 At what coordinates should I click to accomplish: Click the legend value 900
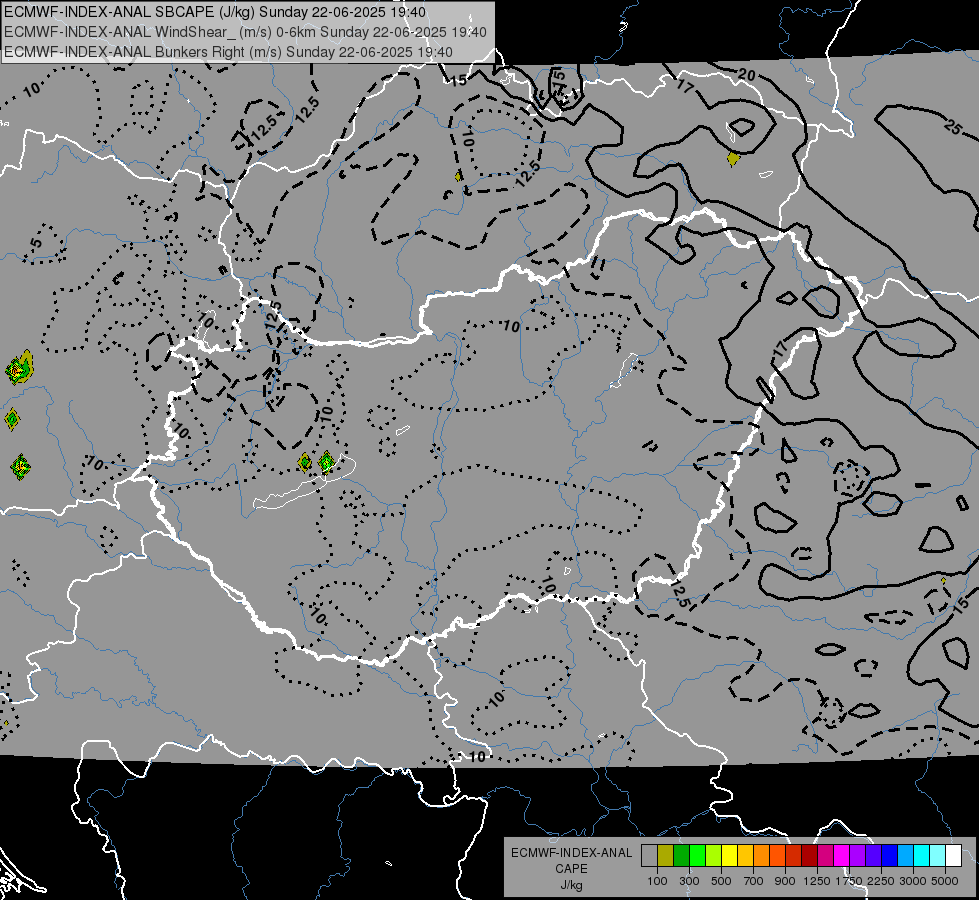pyautogui.click(x=785, y=881)
